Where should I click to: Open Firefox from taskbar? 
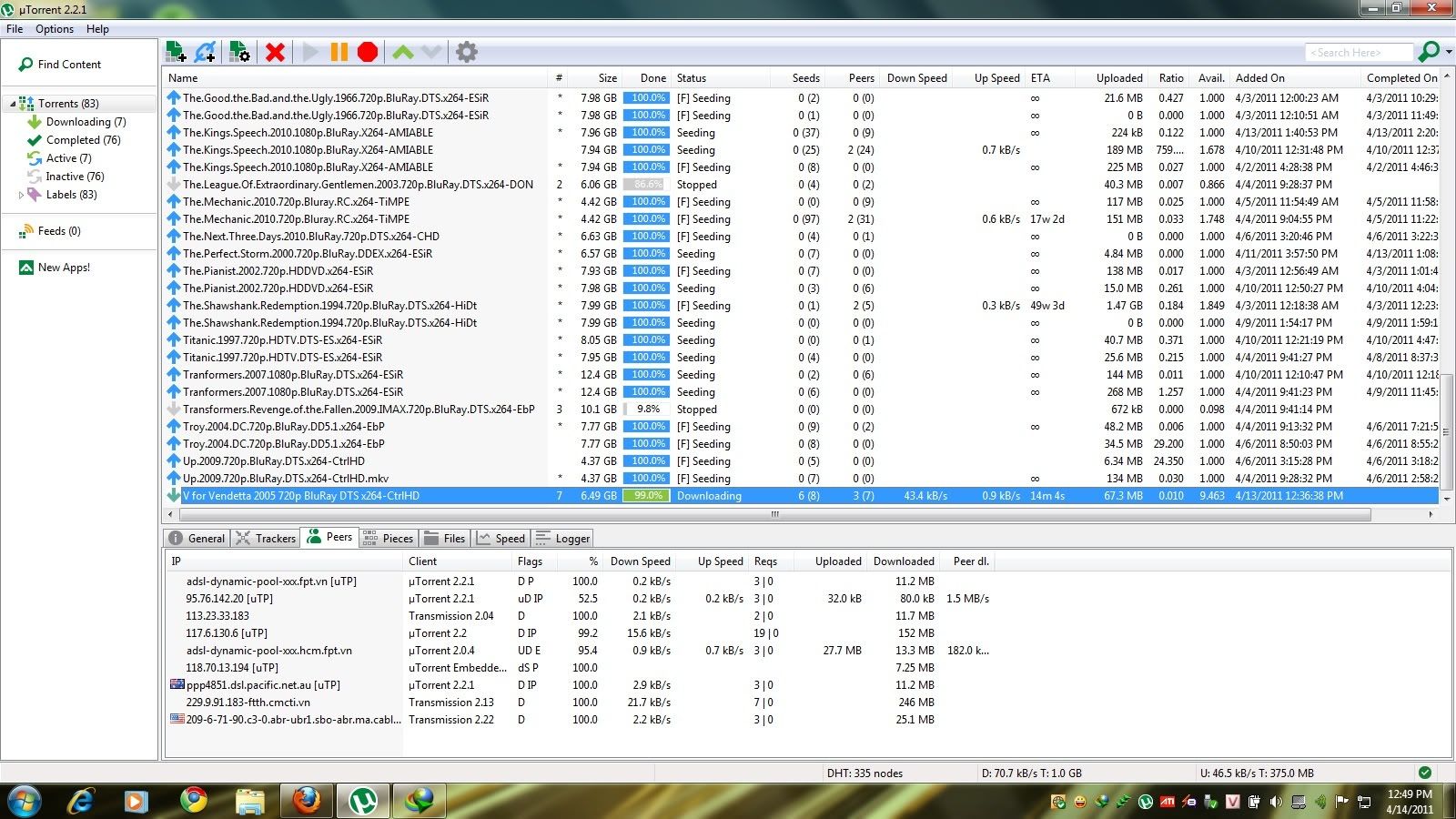click(x=307, y=801)
